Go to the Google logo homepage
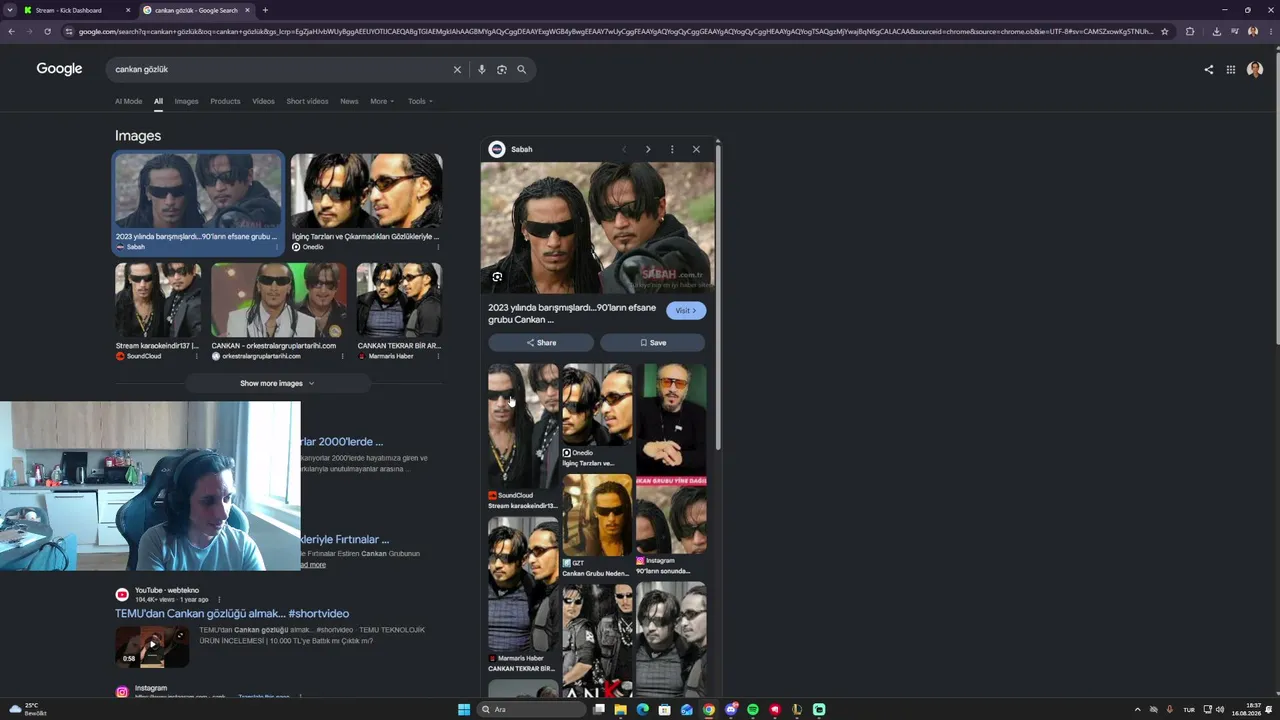Image resolution: width=1280 pixels, height=720 pixels. [x=59, y=69]
